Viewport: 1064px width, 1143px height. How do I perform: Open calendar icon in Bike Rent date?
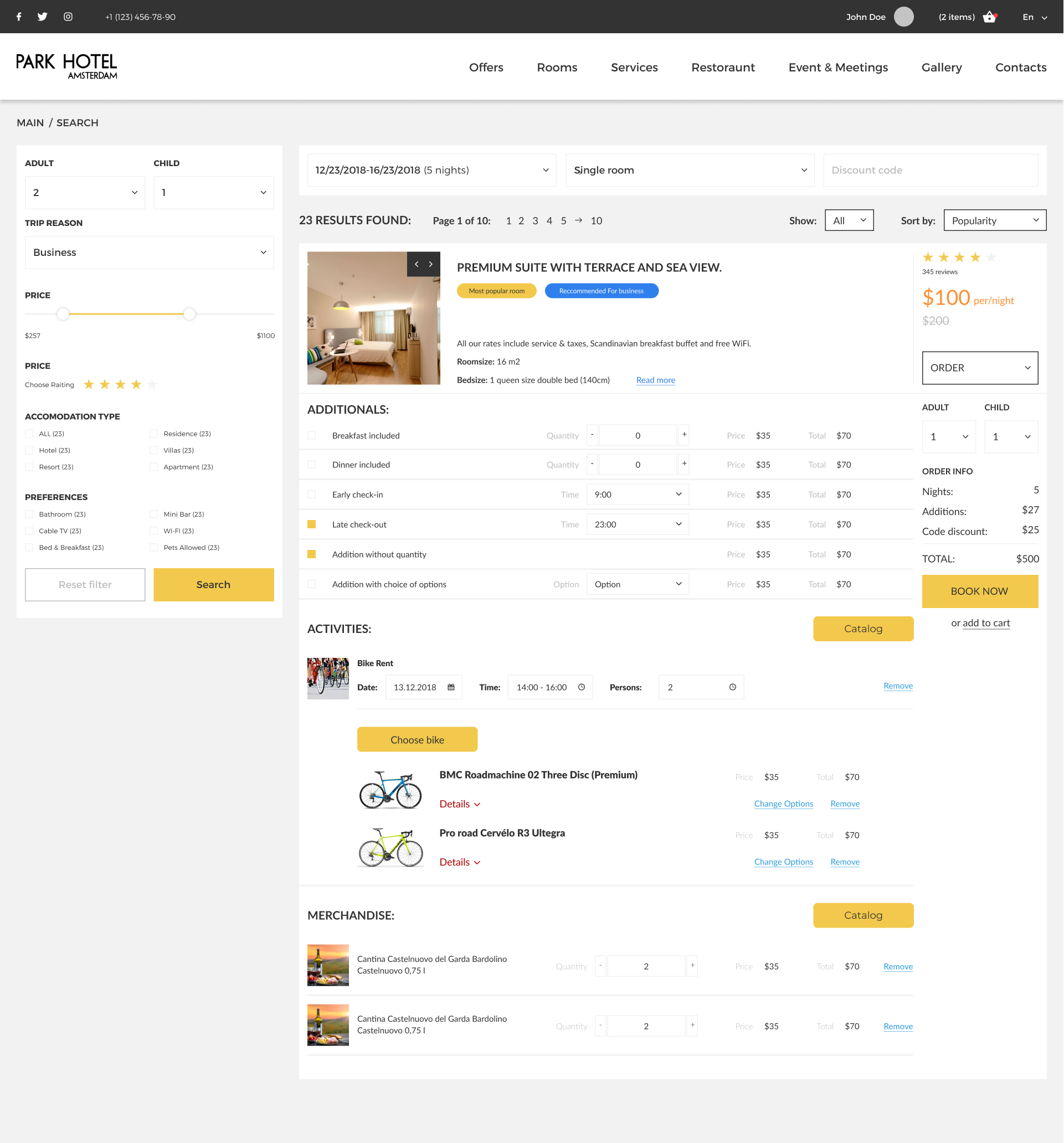coord(451,687)
